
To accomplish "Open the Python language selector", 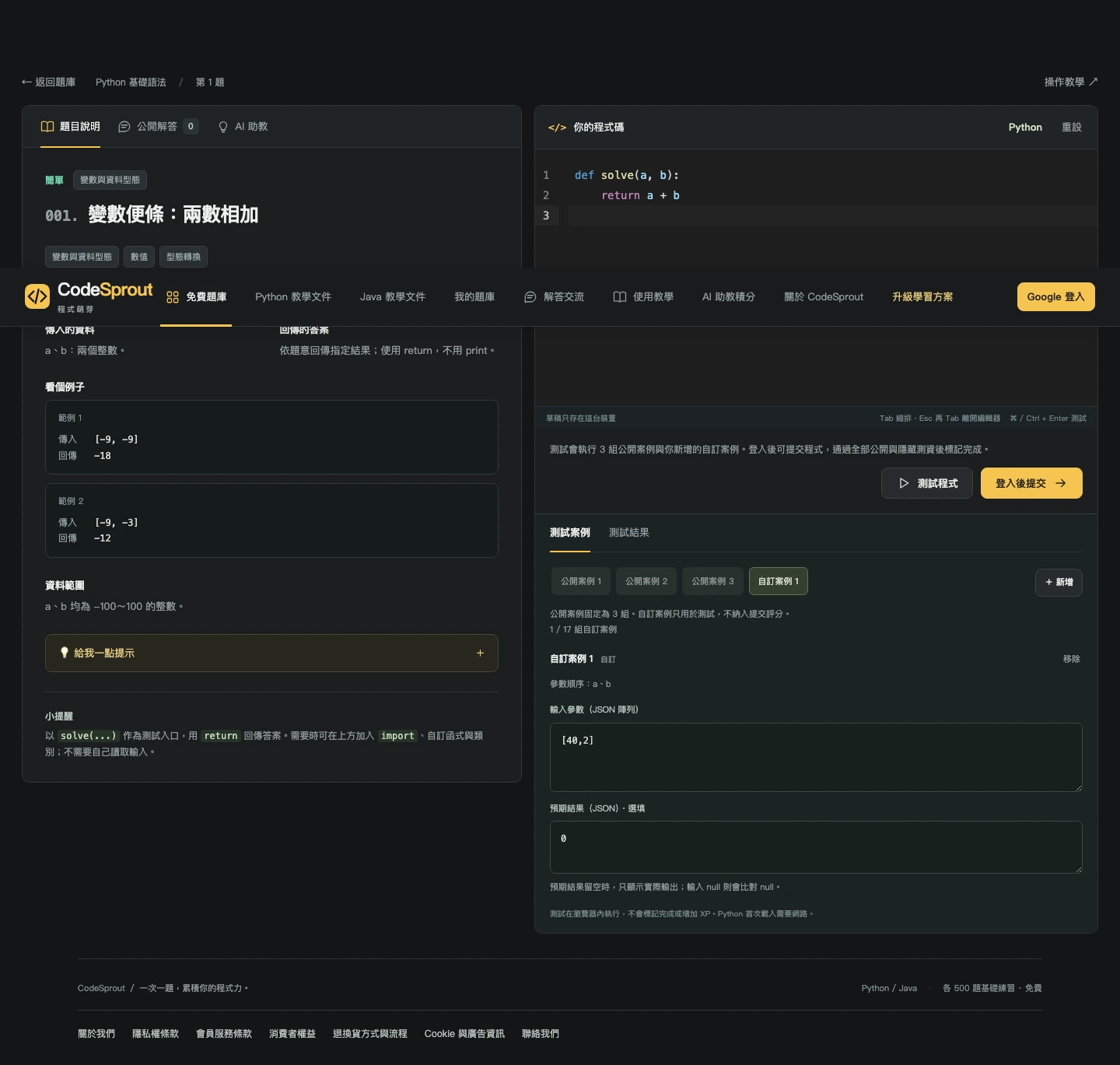I will pyautogui.click(x=1025, y=127).
